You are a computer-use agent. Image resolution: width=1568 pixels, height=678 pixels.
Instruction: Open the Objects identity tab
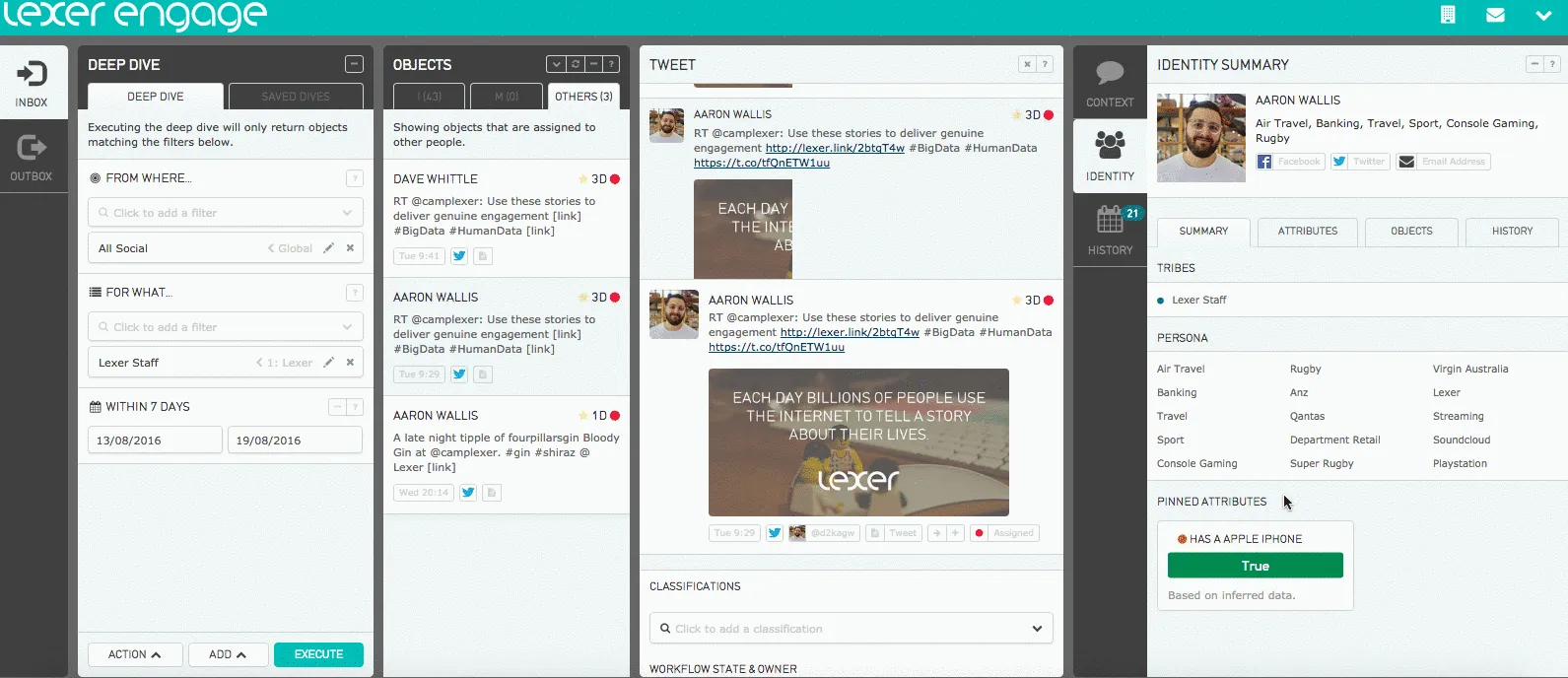pyautogui.click(x=1411, y=232)
